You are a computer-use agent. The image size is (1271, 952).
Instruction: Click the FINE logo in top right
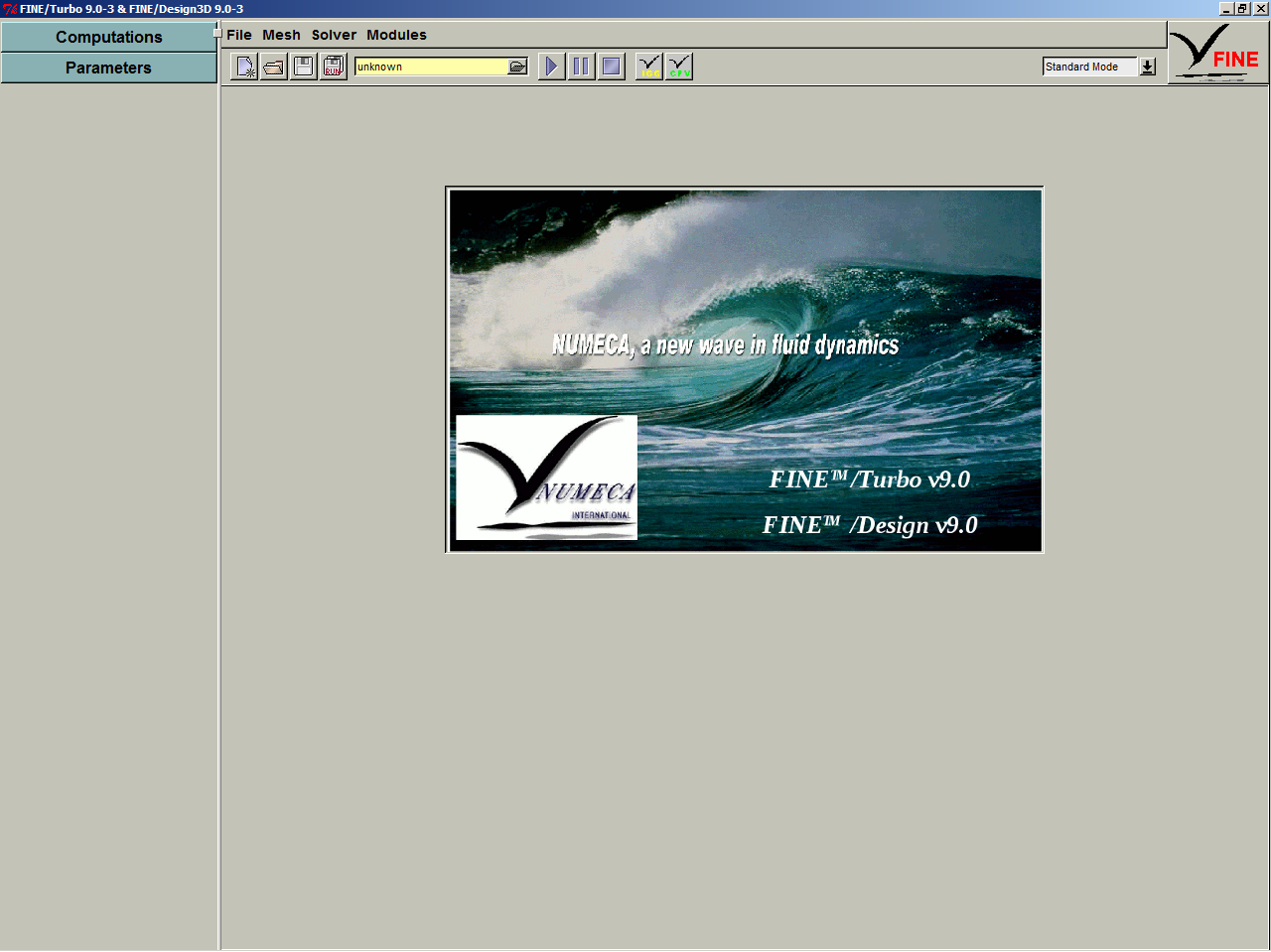pyautogui.click(x=1217, y=53)
